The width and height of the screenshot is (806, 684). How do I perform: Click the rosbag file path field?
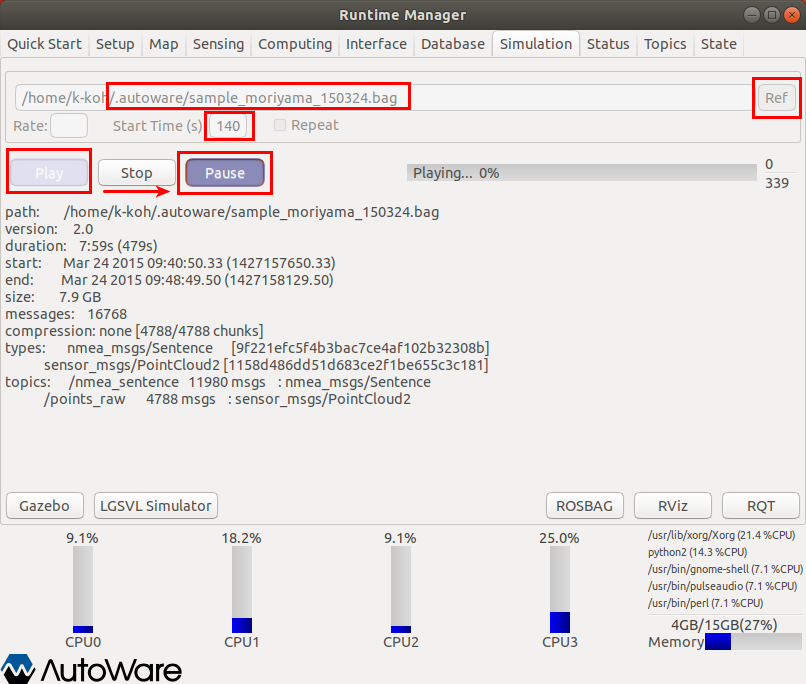click(x=384, y=98)
